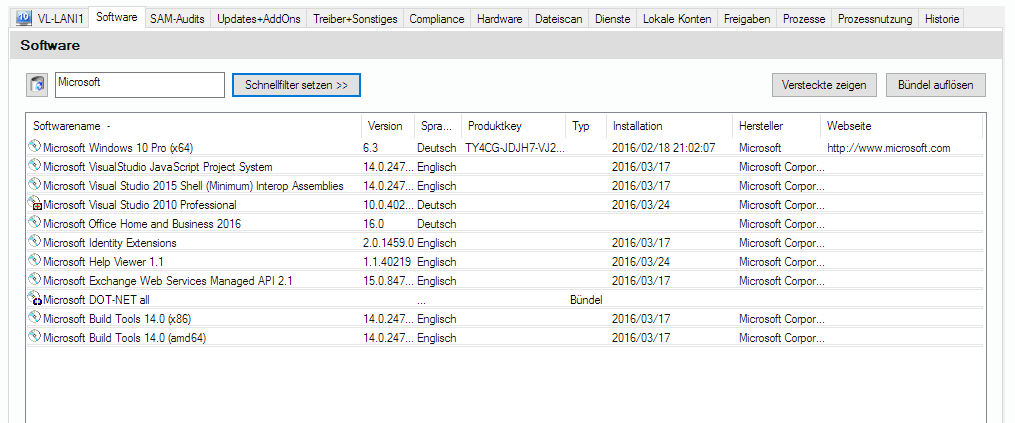
Task: Click icon of Microsoft Help Viewer 1.1 row
Action: [35, 262]
